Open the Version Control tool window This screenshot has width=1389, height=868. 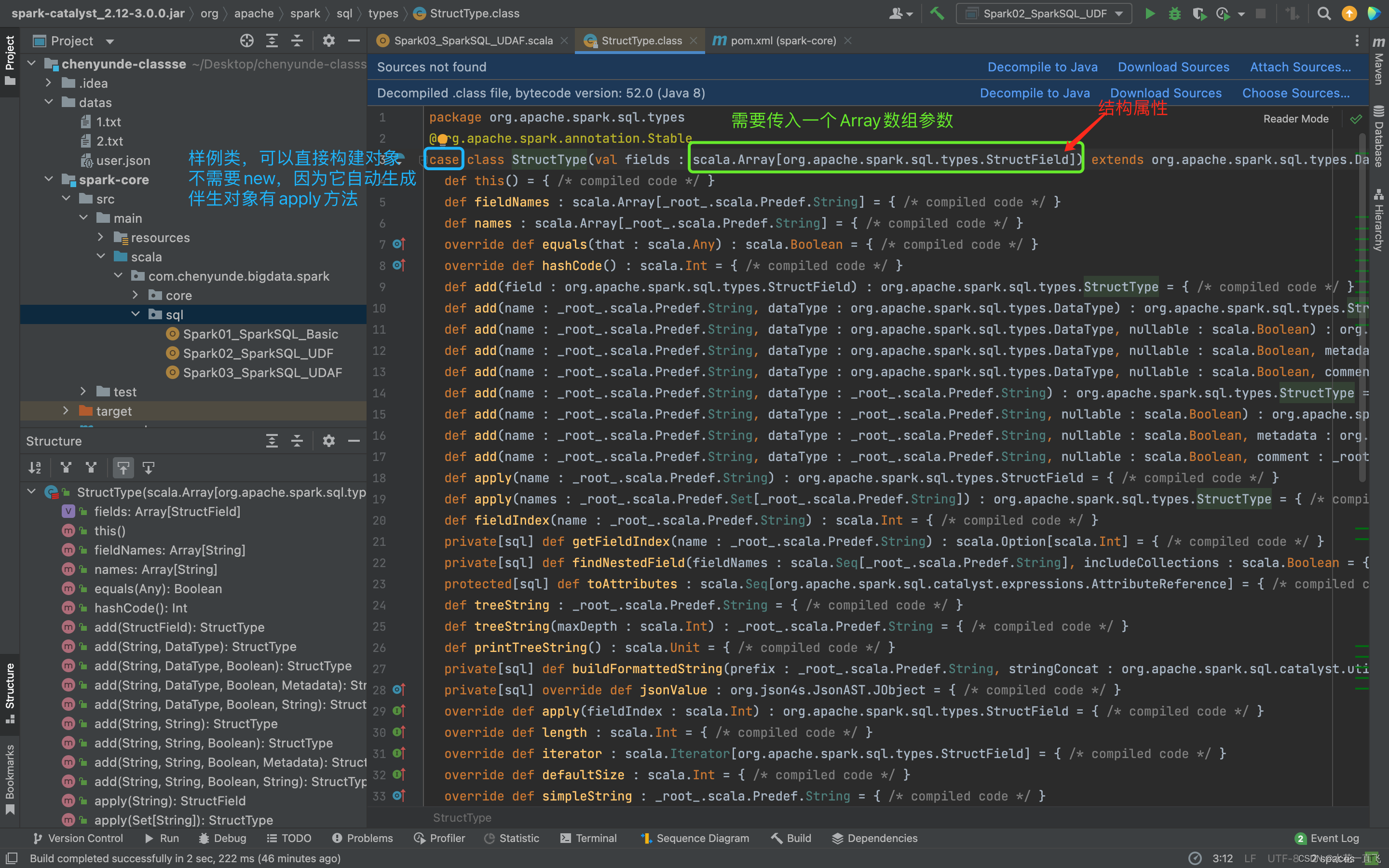(78, 838)
